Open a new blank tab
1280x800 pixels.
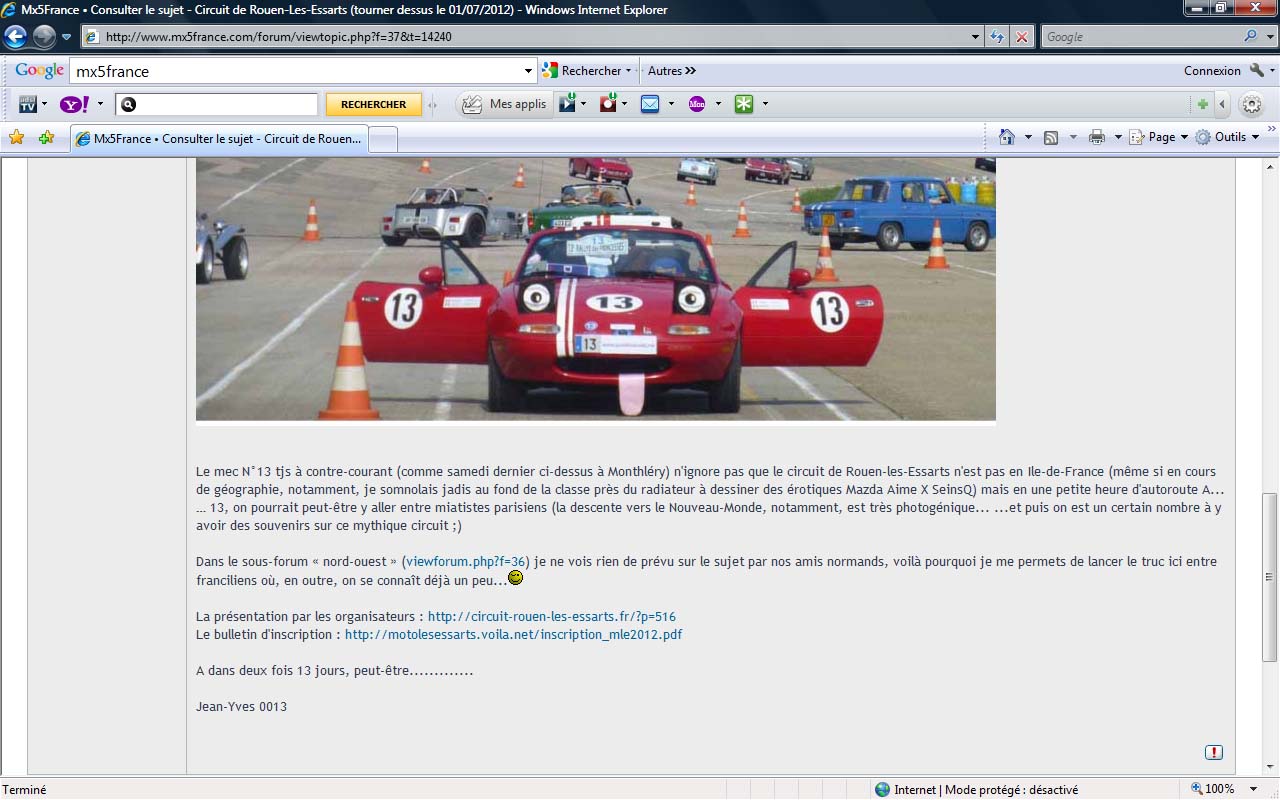384,140
